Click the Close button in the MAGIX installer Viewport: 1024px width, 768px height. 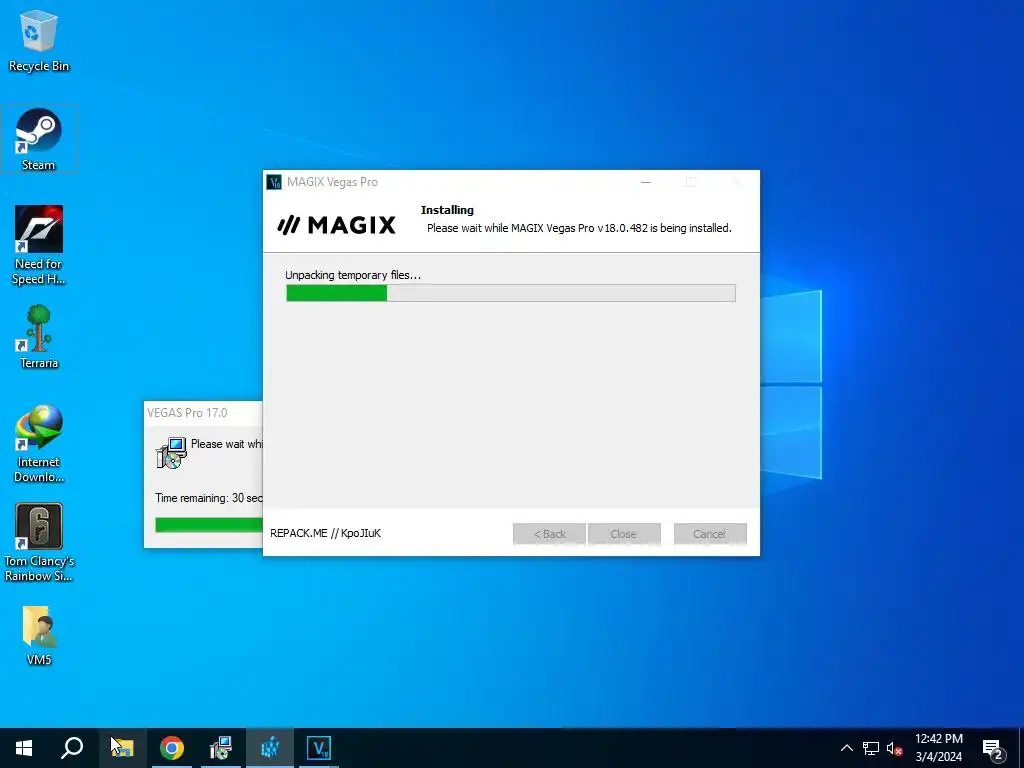pyautogui.click(x=624, y=534)
